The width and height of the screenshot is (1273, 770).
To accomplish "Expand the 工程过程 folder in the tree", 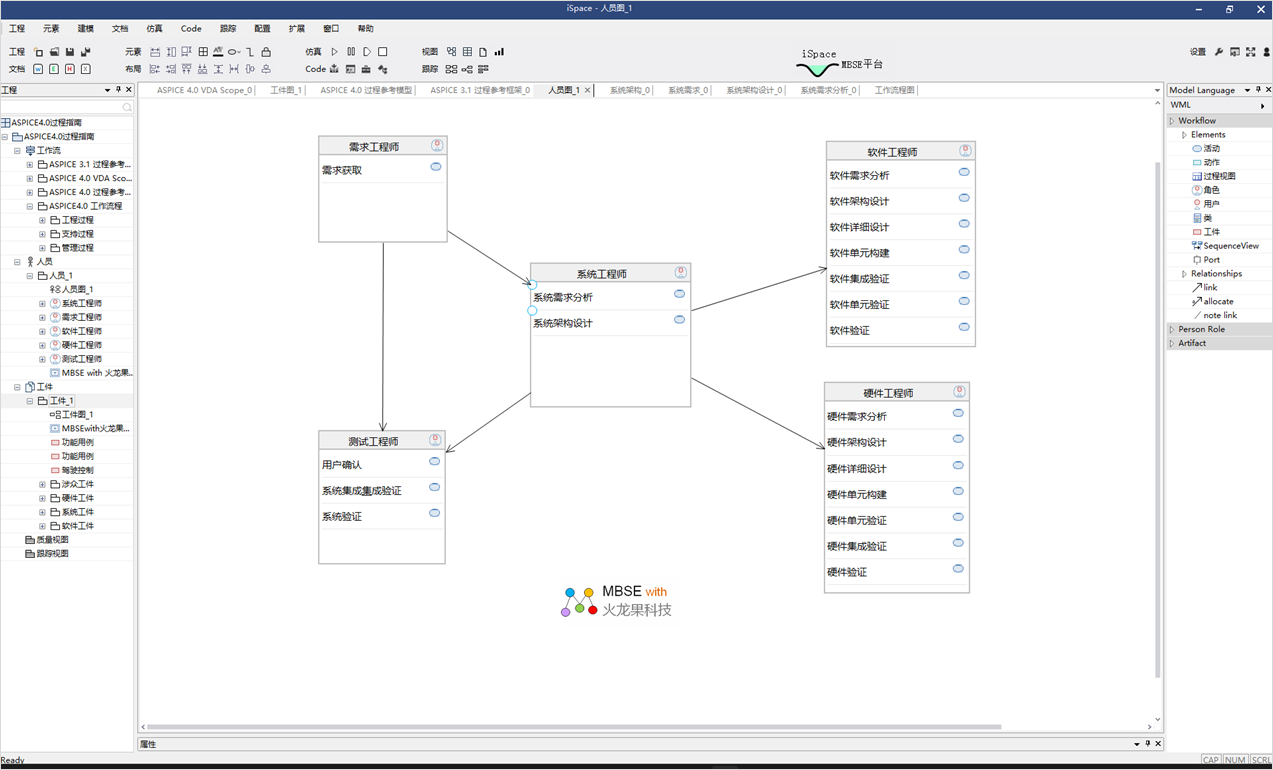I will pyautogui.click(x=42, y=220).
